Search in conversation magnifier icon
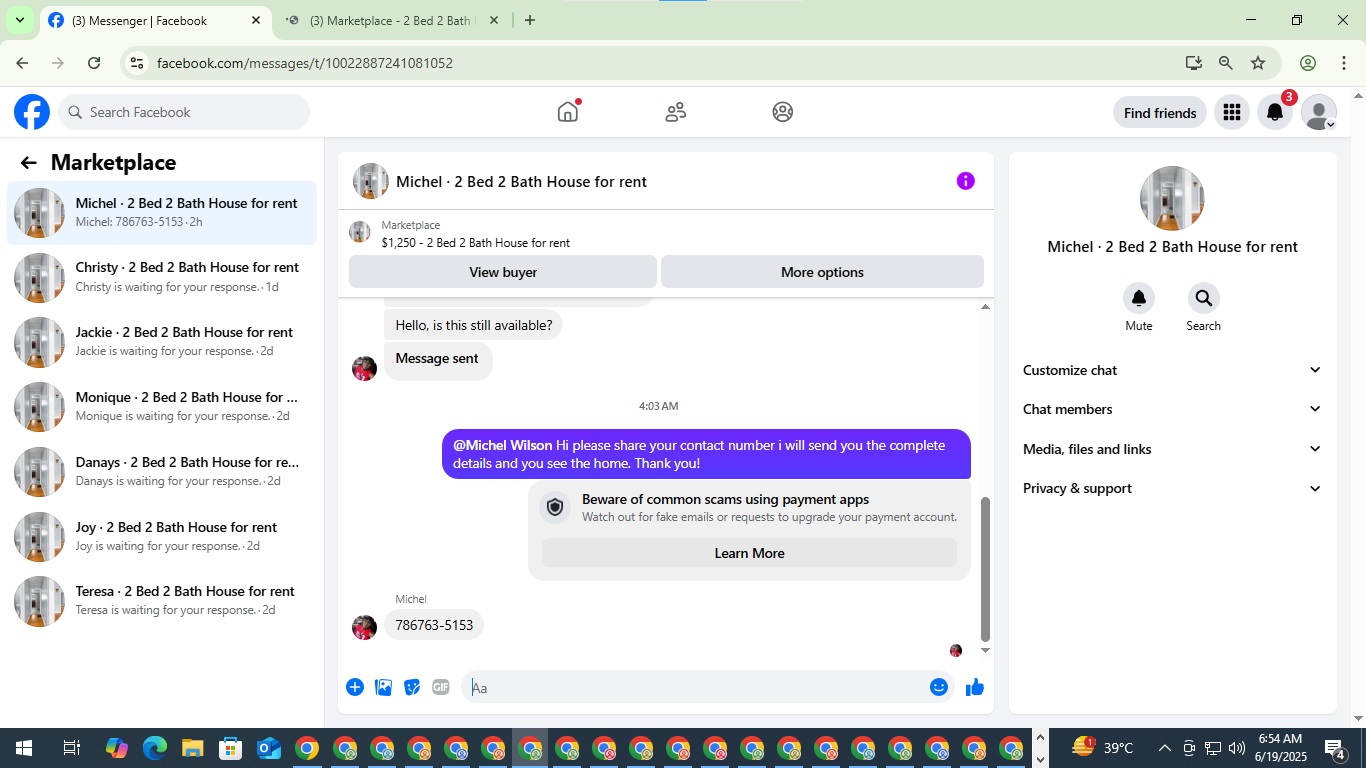Image resolution: width=1366 pixels, height=768 pixels. 1203,298
